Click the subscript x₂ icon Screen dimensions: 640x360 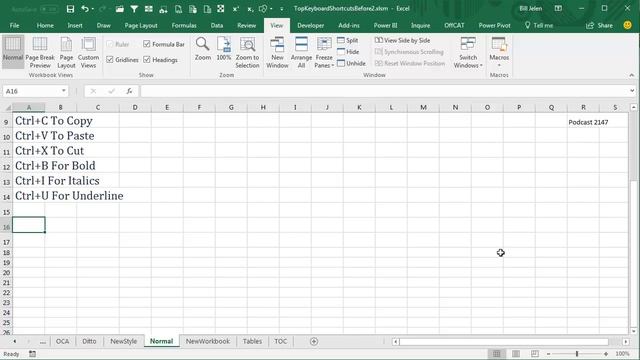(250, 9)
